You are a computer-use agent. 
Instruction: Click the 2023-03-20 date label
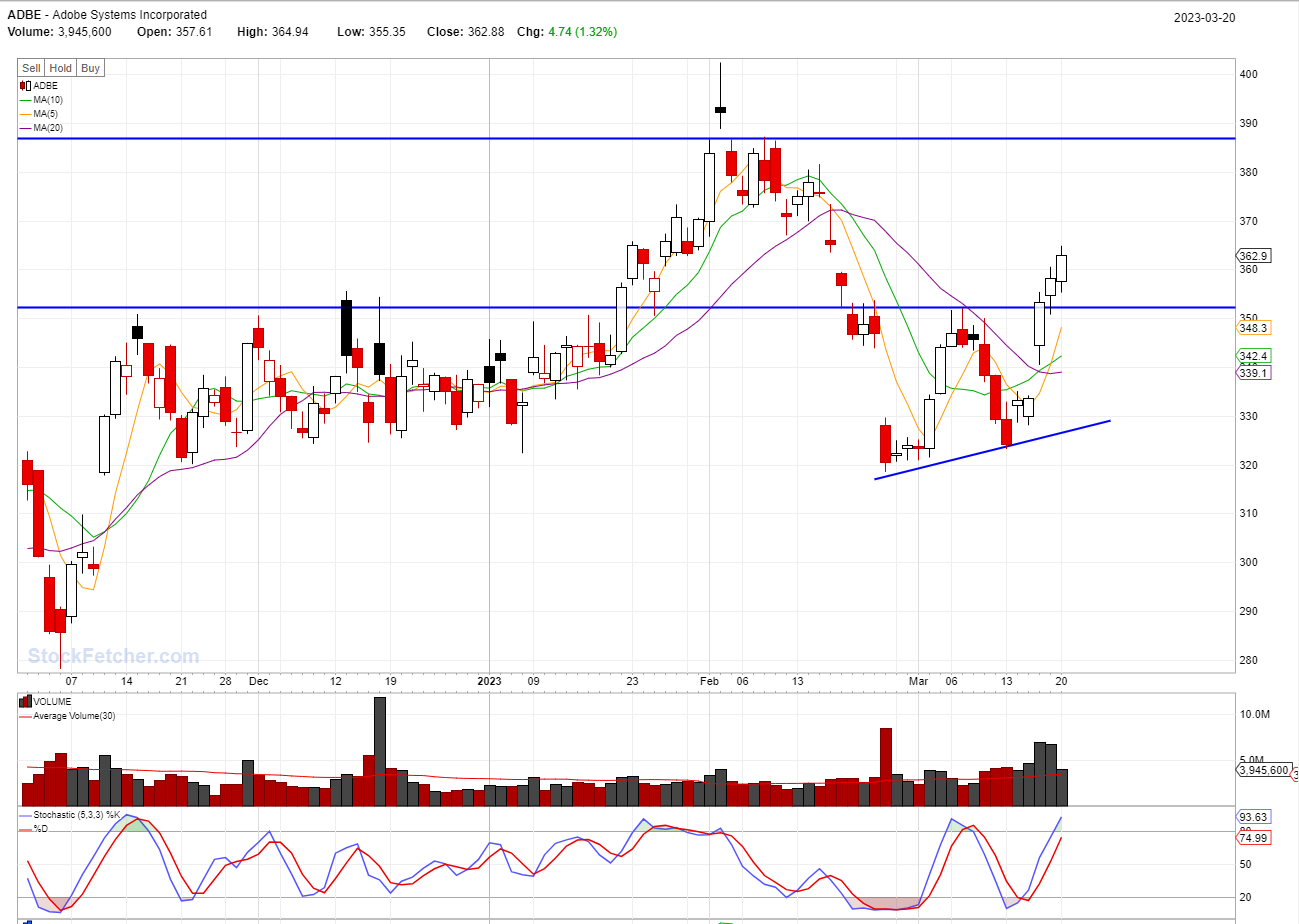[1207, 17]
